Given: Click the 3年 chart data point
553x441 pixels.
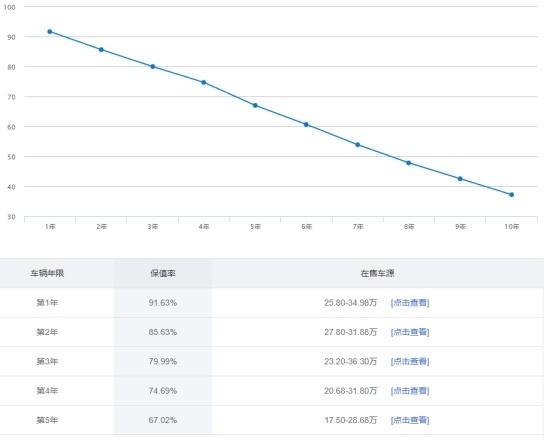Looking at the screenshot, I should [153, 67].
